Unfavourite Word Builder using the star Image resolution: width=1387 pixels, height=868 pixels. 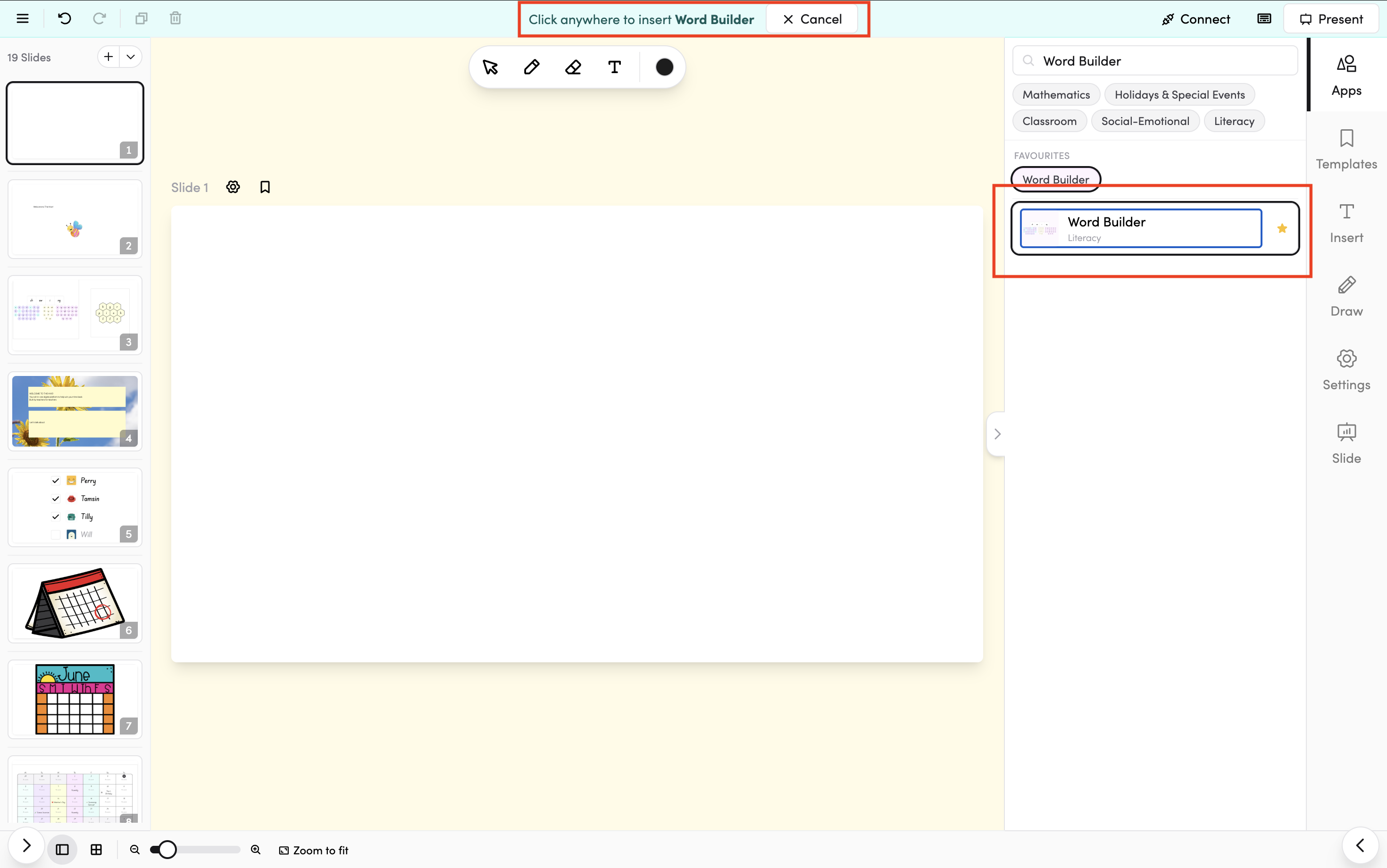pyautogui.click(x=1281, y=228)
